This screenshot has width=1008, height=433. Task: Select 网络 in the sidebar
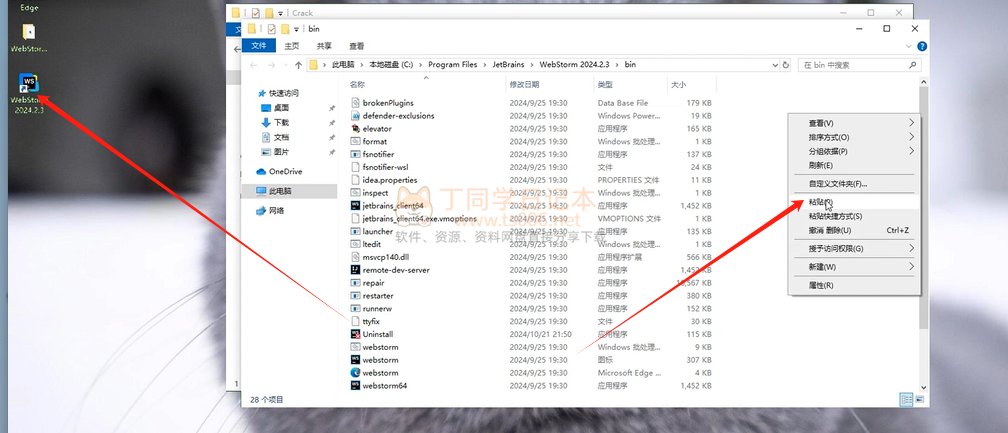[276, 211]
